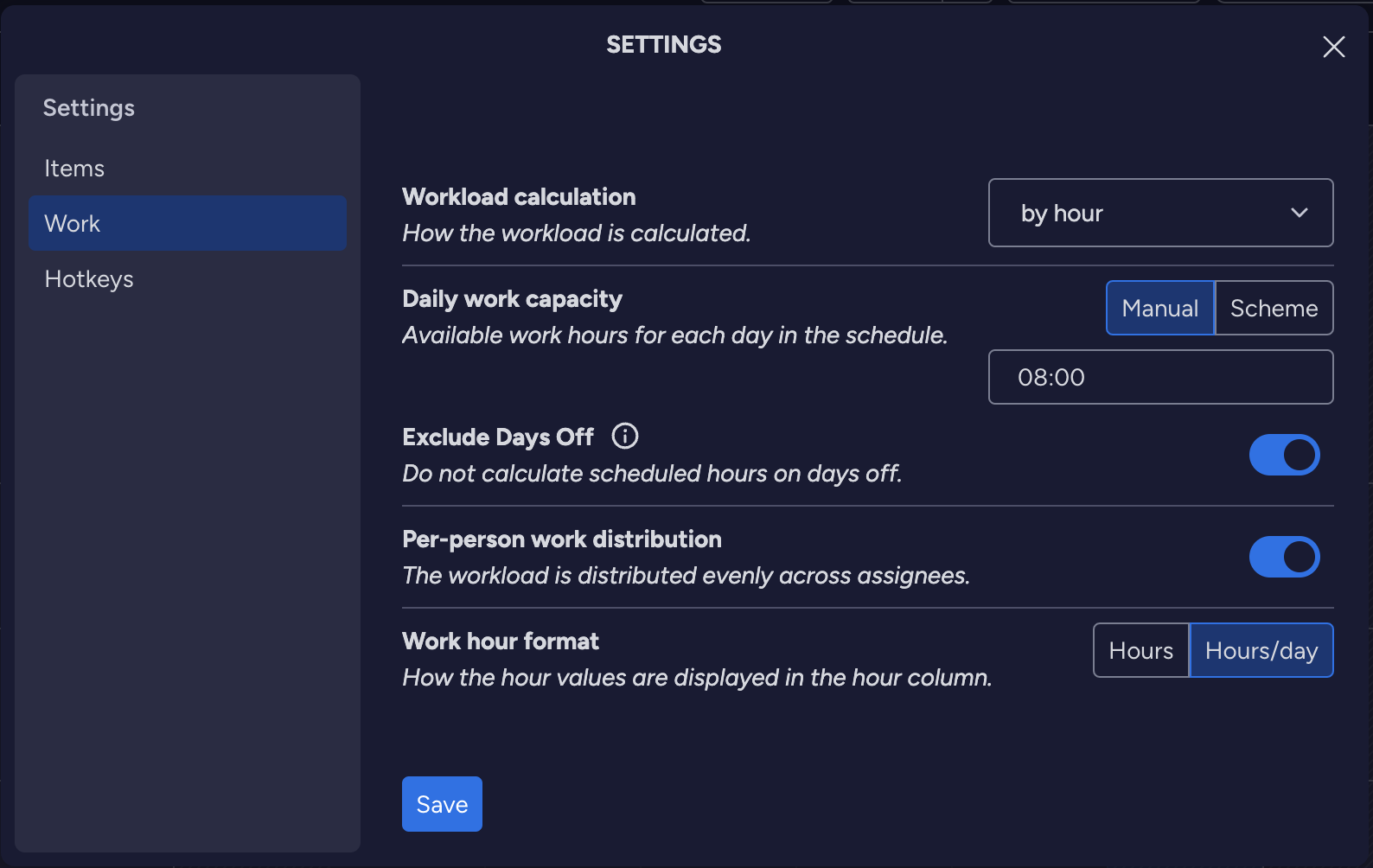1373x868 pixels.
Task: Close the Settings dialog with the X
Action: point(1333,47)
